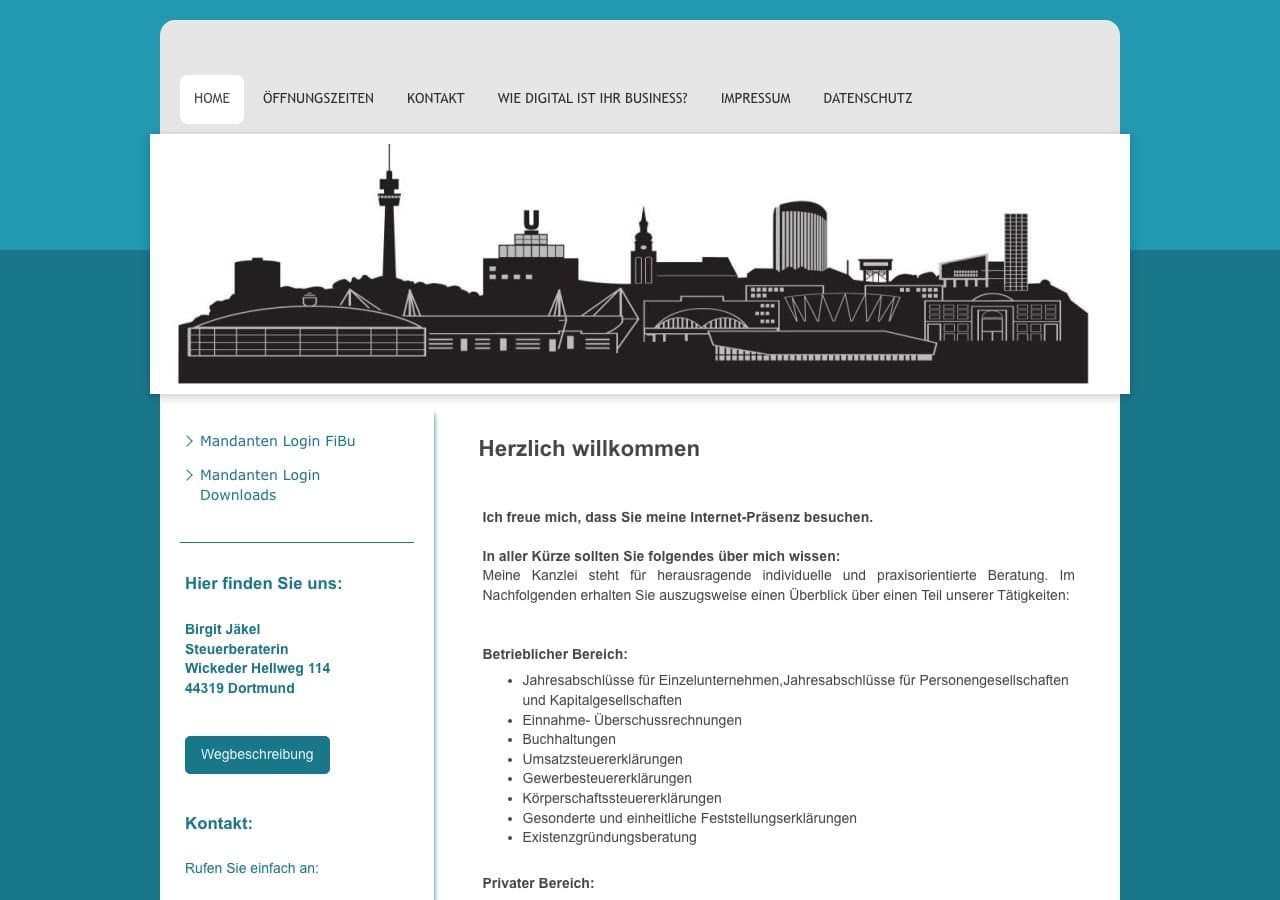Open the Kontakt menu item
This screenshot has width=1280, height=900.
435,99
